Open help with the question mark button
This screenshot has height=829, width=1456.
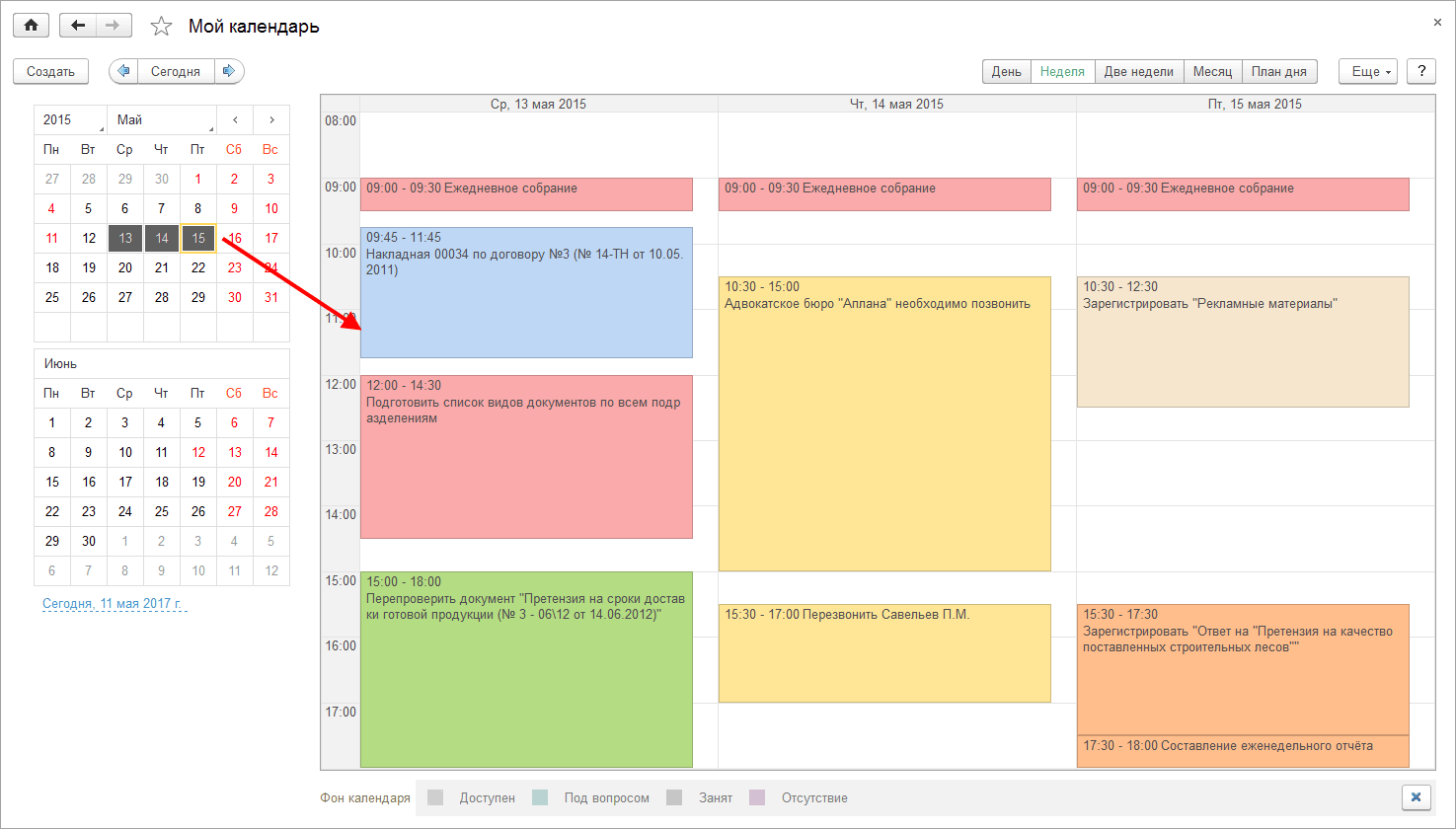point(1420,71)
